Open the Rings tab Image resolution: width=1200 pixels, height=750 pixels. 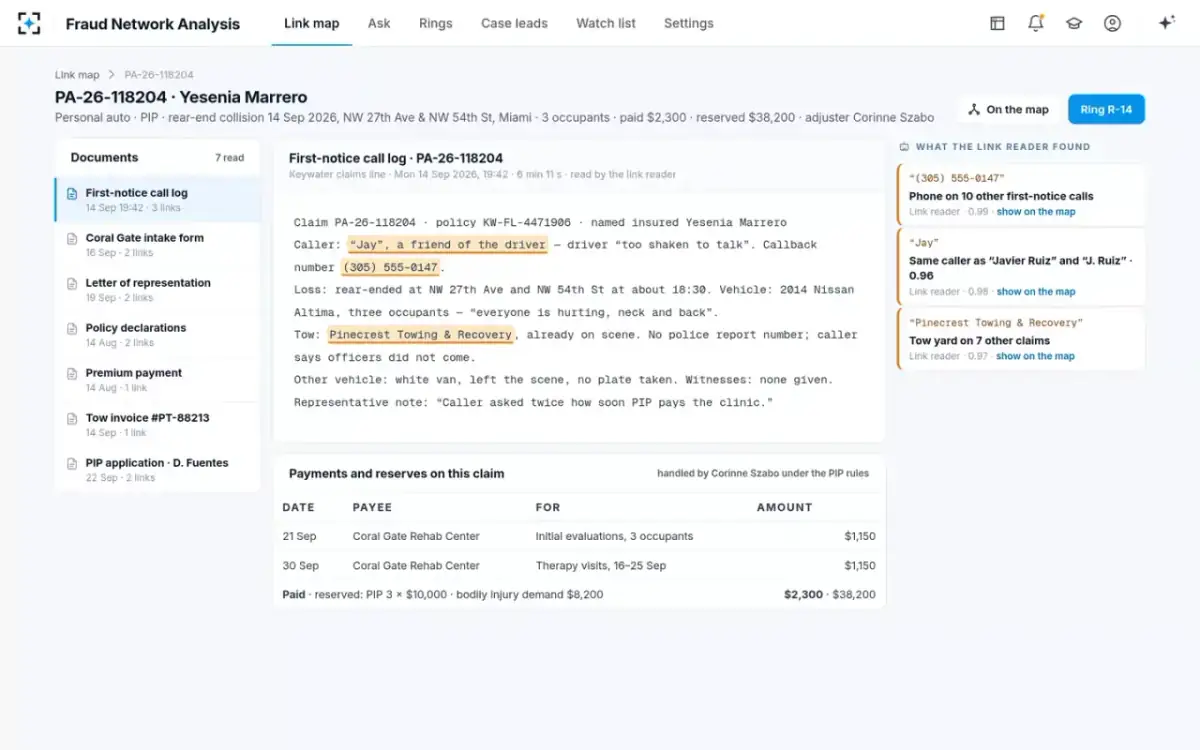[x=436, y=23]
